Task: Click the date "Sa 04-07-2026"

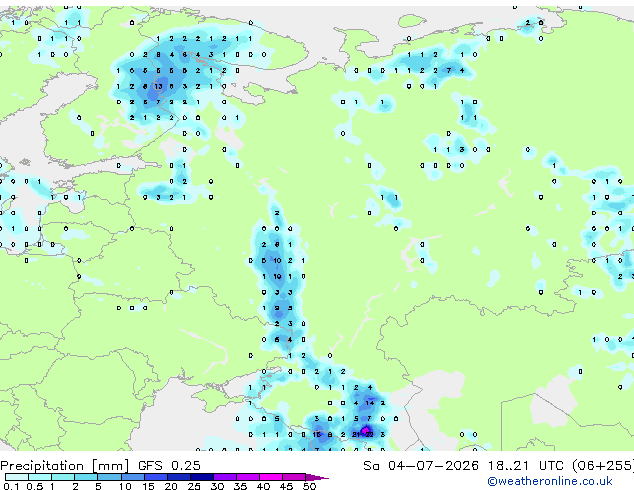Action: [x=421, y=466]
